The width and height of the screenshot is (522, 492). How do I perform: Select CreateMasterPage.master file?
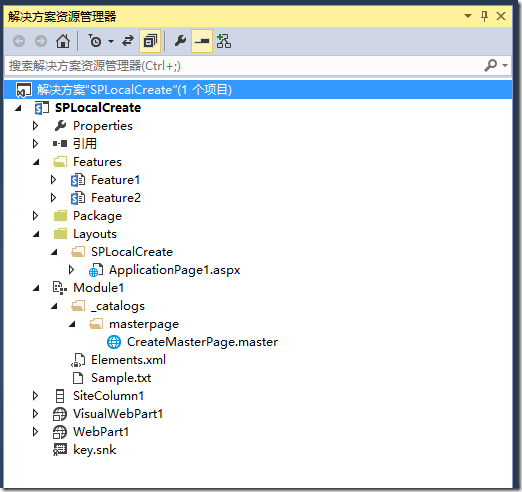pos(203,342)
